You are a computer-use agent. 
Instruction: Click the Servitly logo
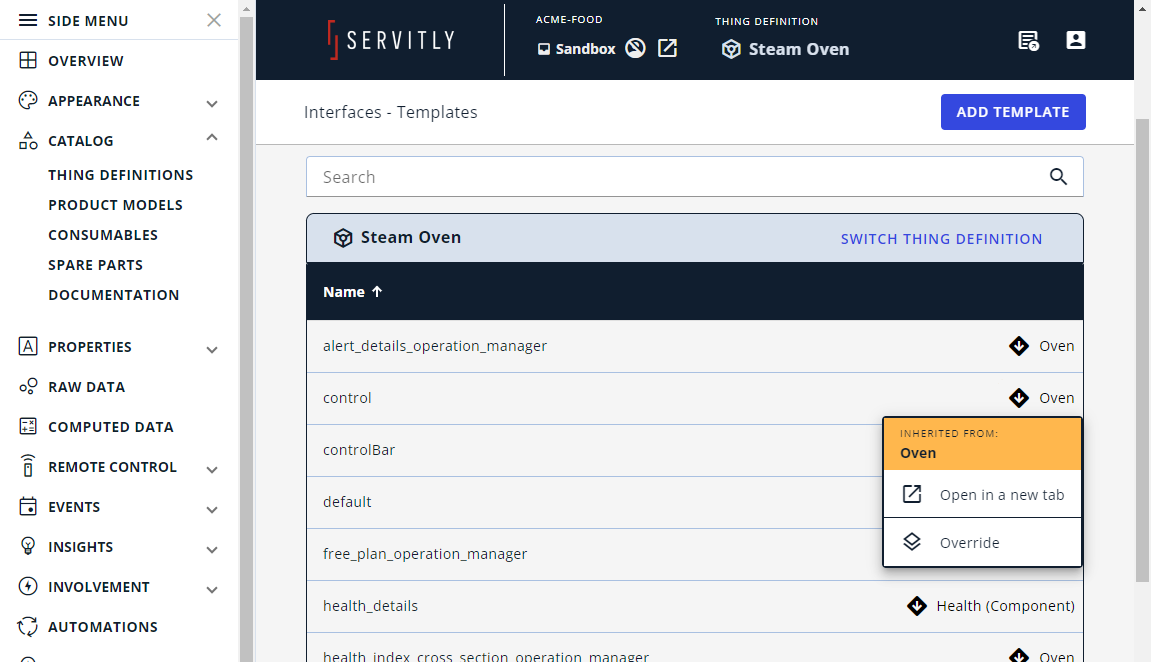click(391, 40)
